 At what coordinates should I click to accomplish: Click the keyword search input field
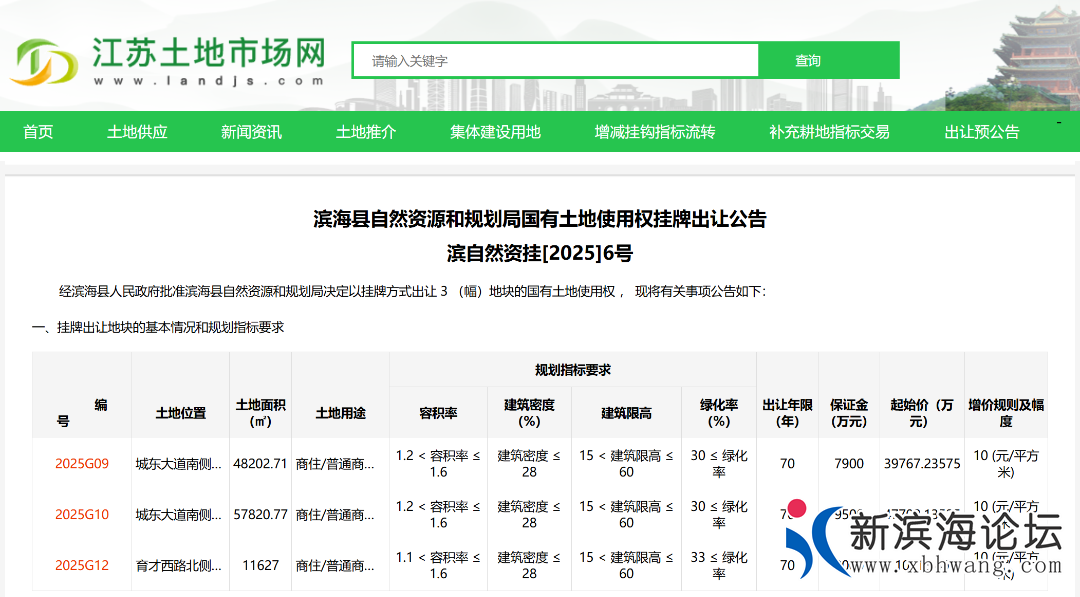[555, 61]
